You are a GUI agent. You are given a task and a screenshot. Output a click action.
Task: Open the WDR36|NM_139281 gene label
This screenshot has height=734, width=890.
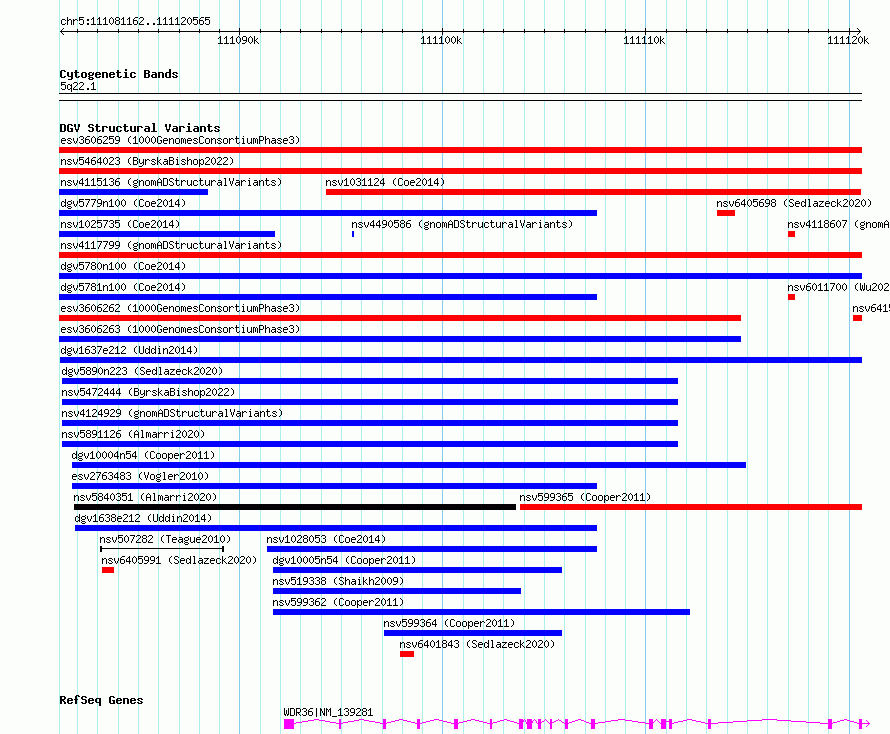(328, 712)
